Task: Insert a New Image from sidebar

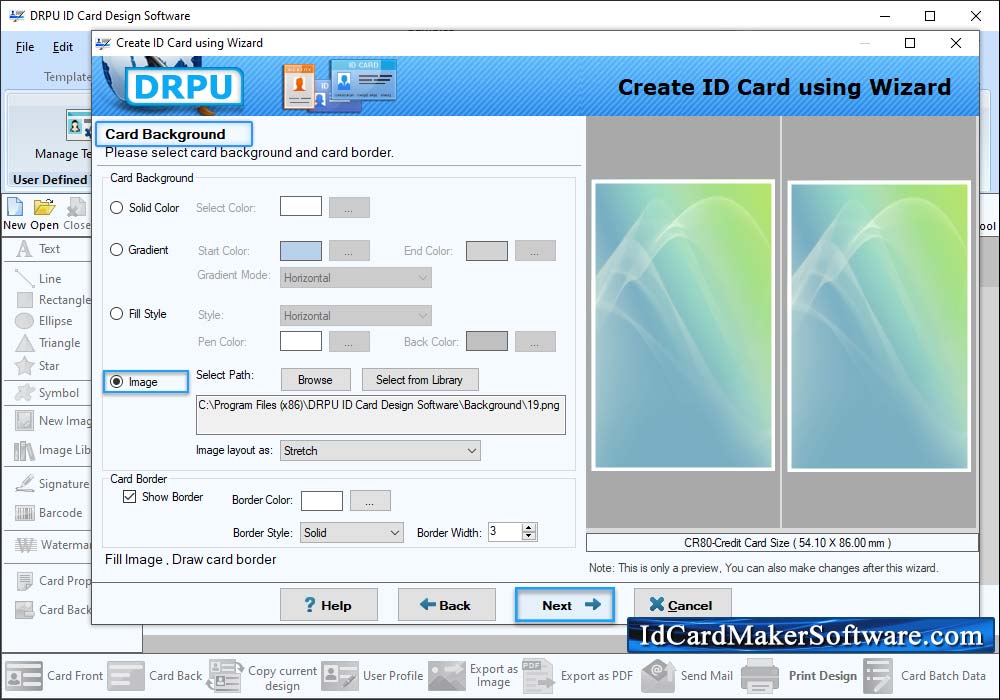Action: [x=54, y=421]
